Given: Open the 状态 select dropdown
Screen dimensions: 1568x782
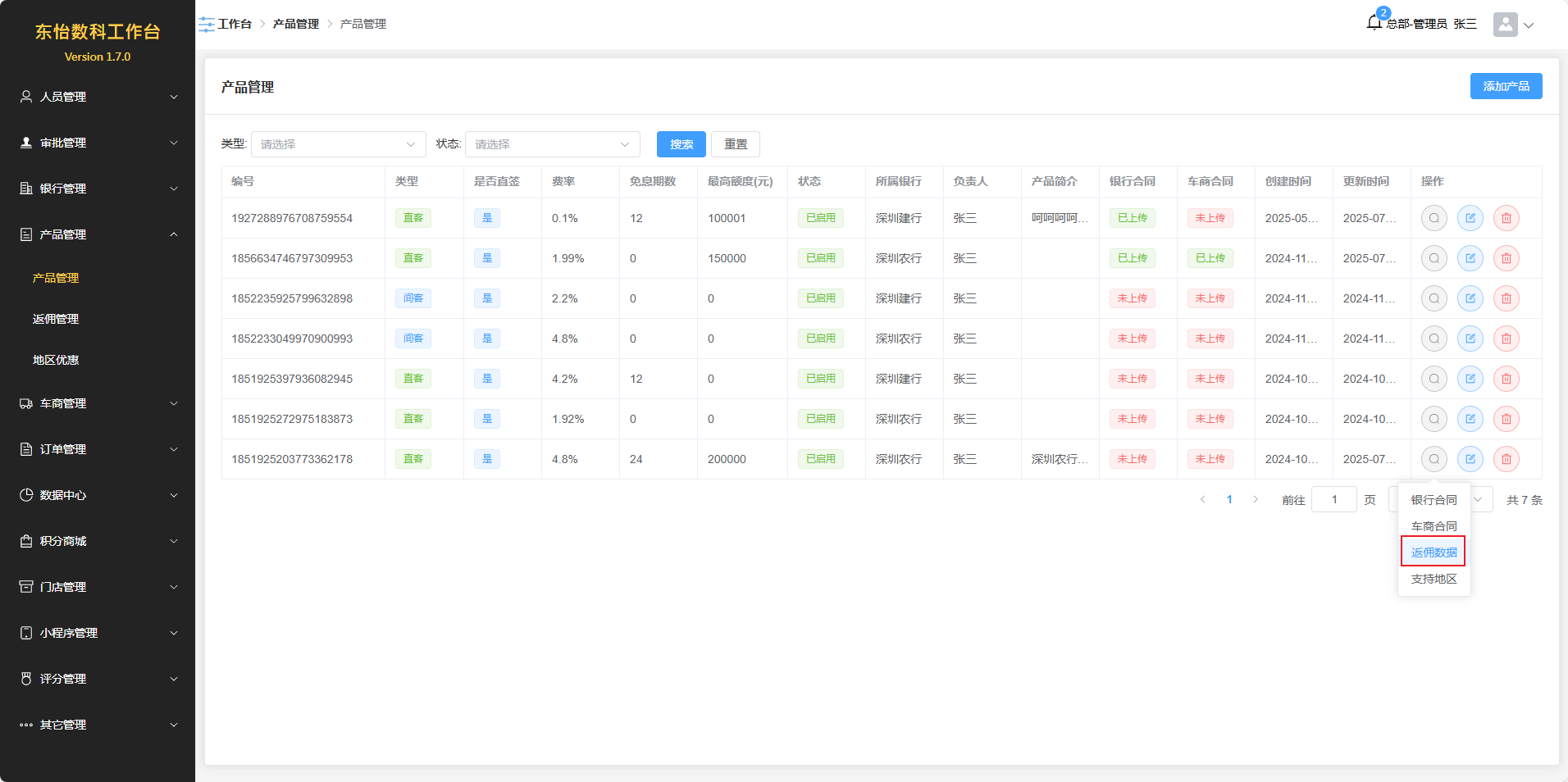Looking at the screenshot, I should tap(552, 144).
